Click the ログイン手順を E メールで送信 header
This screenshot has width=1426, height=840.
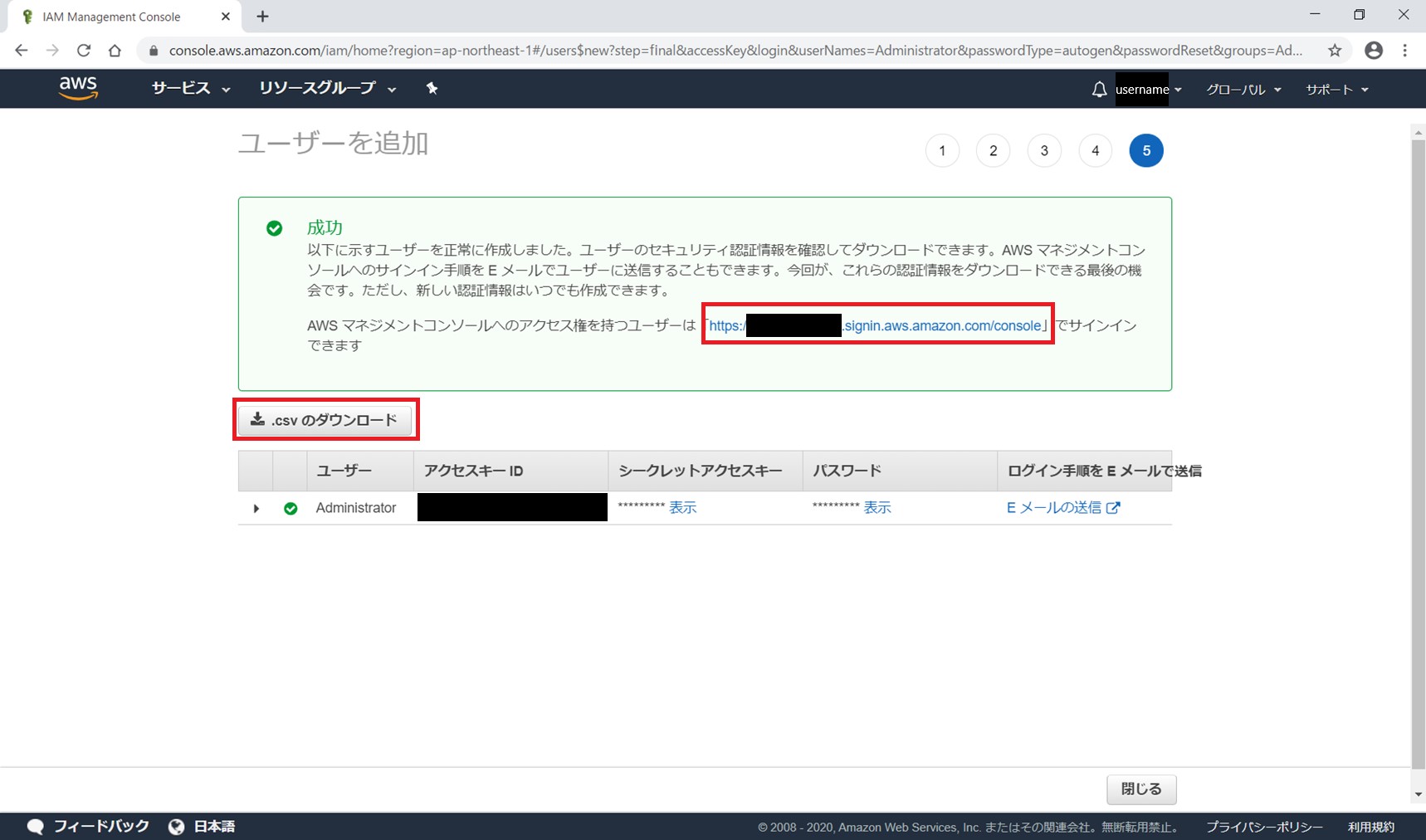(x=1104, y=471)
